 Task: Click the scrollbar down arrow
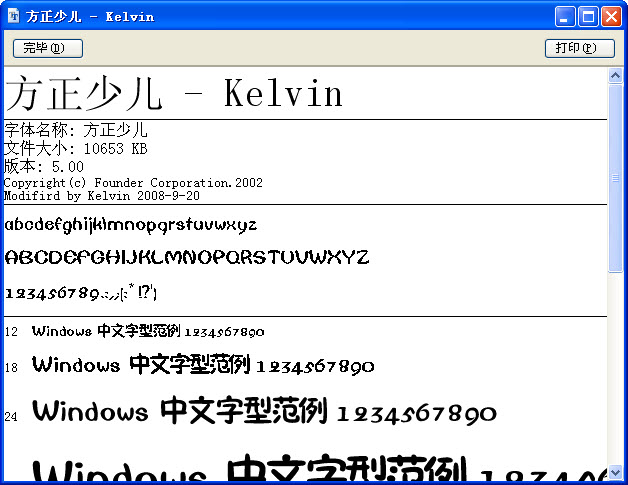[615, 472]
